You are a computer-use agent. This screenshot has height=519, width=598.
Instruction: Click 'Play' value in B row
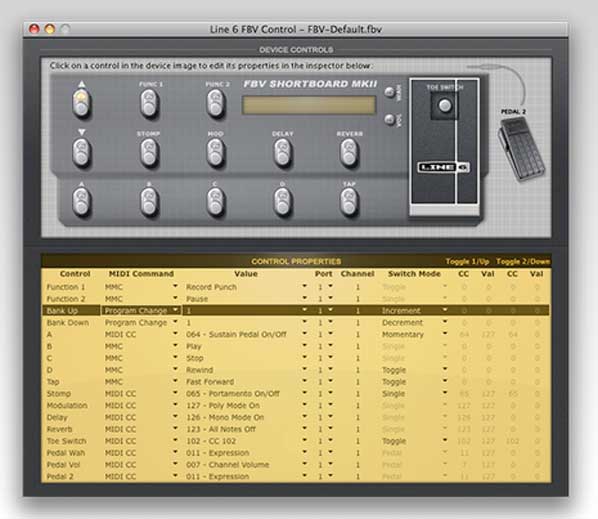point(194,346)
